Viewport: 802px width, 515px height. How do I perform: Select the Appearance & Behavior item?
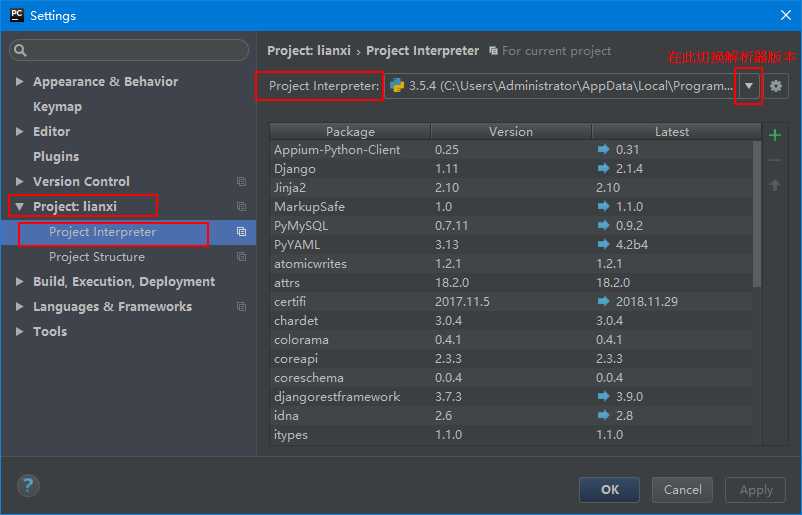tap(105, 81)
